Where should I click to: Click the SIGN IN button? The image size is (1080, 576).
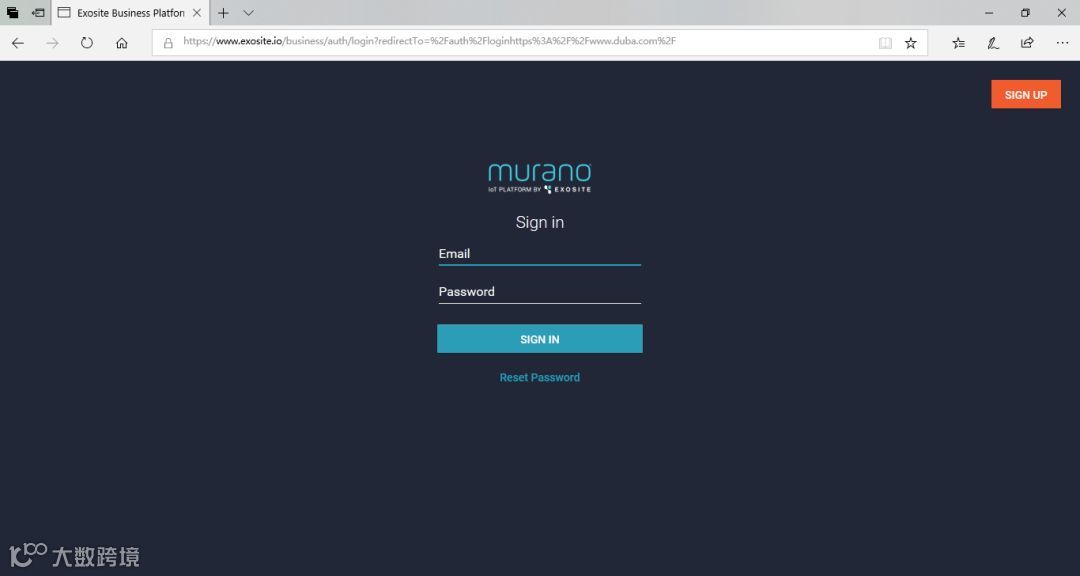[x=539, y=339]
